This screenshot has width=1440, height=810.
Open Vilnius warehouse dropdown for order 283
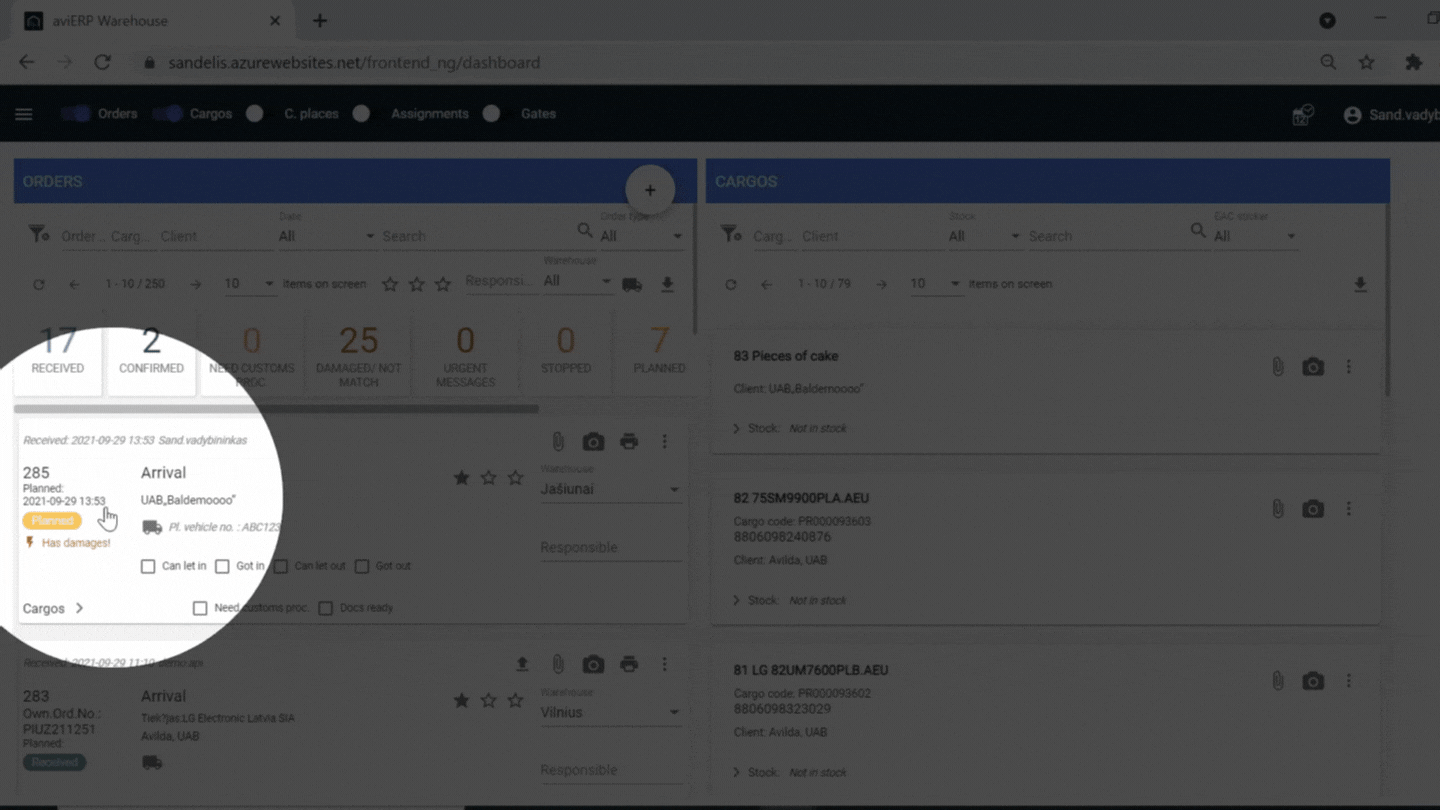coord(610,712)
